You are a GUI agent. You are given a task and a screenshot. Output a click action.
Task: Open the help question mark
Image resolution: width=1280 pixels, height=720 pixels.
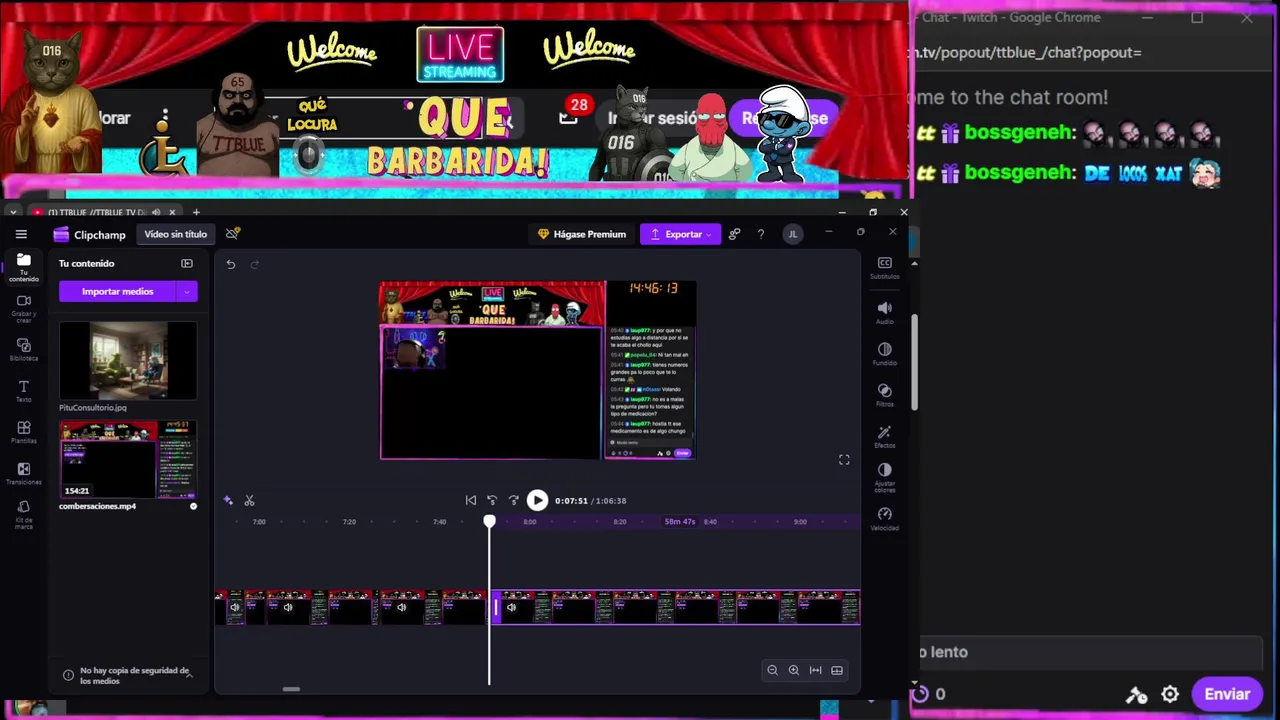pos(760,234)
